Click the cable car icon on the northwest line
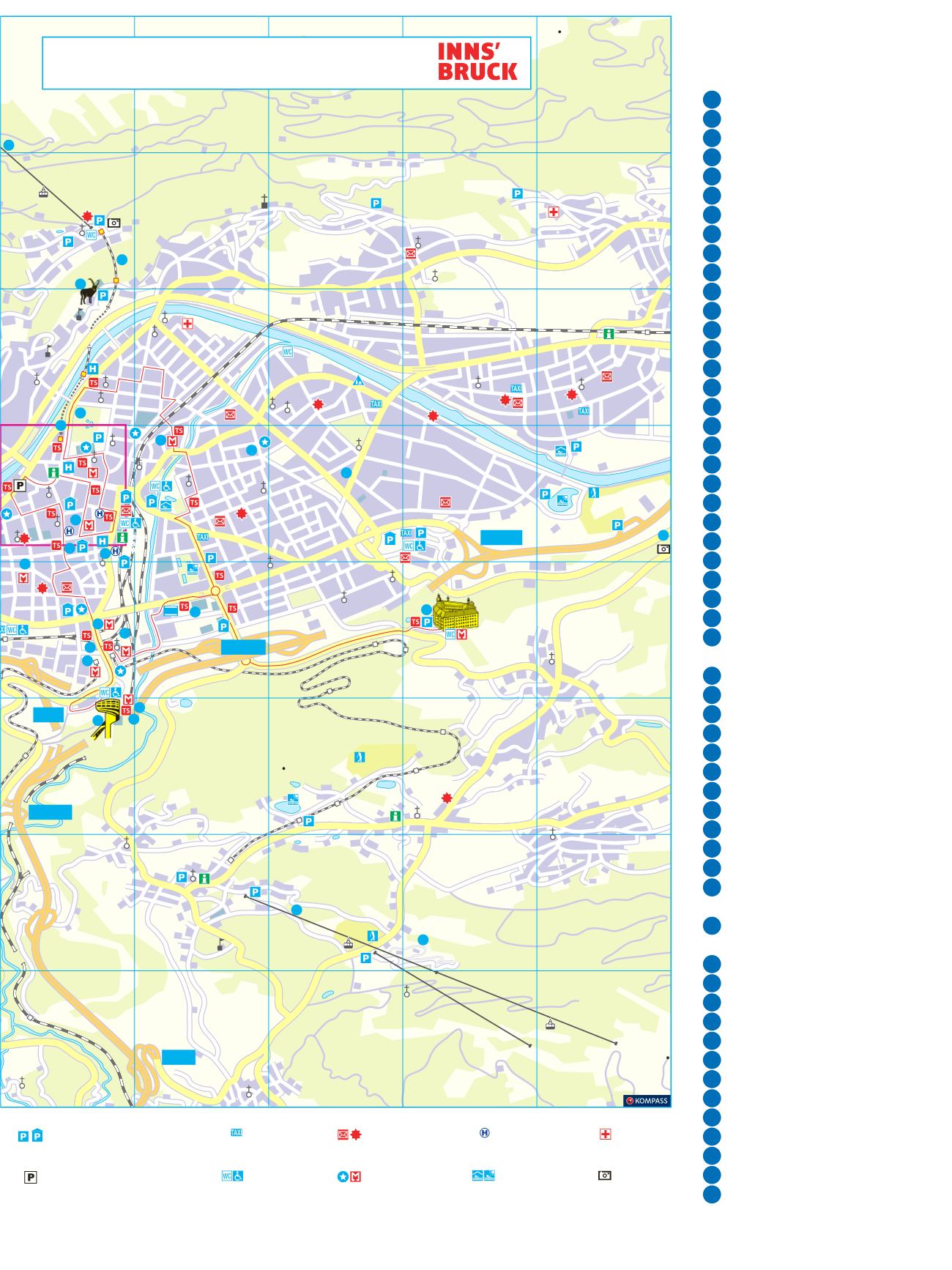The height and width of the screenshot is (1270, 952). [x=43, y=193]
